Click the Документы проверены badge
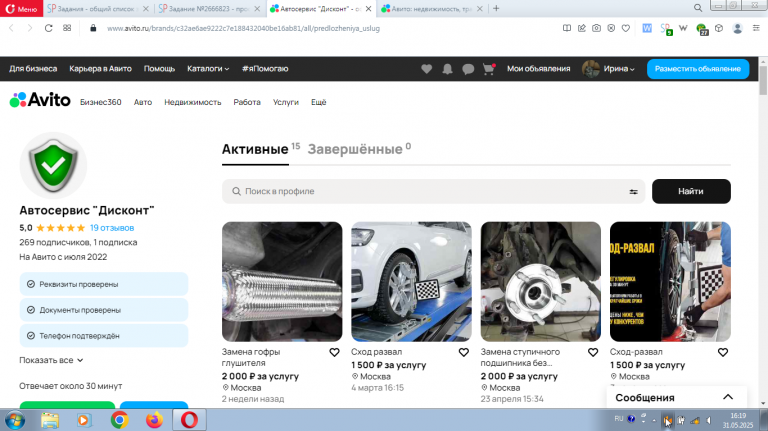 (104, 310)
